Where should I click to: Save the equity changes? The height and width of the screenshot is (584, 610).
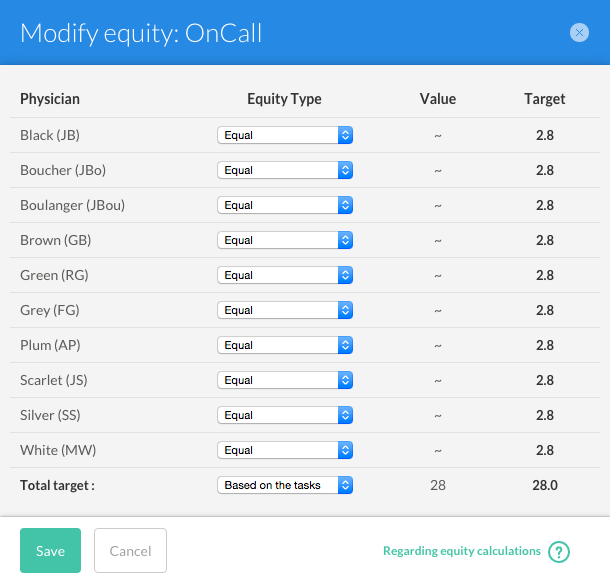tap(51, 551)
